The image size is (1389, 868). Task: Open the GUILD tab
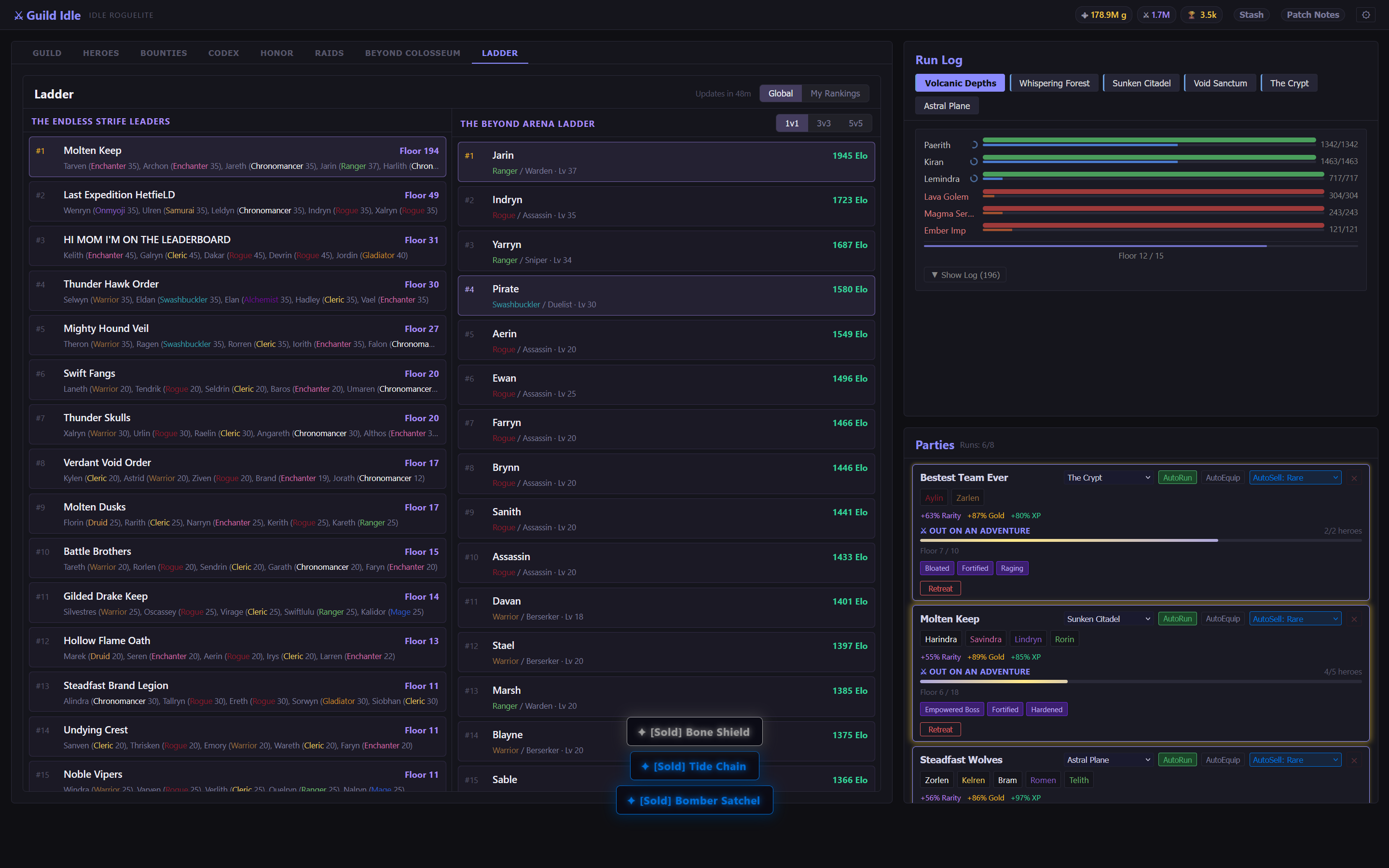click(47, 53)
